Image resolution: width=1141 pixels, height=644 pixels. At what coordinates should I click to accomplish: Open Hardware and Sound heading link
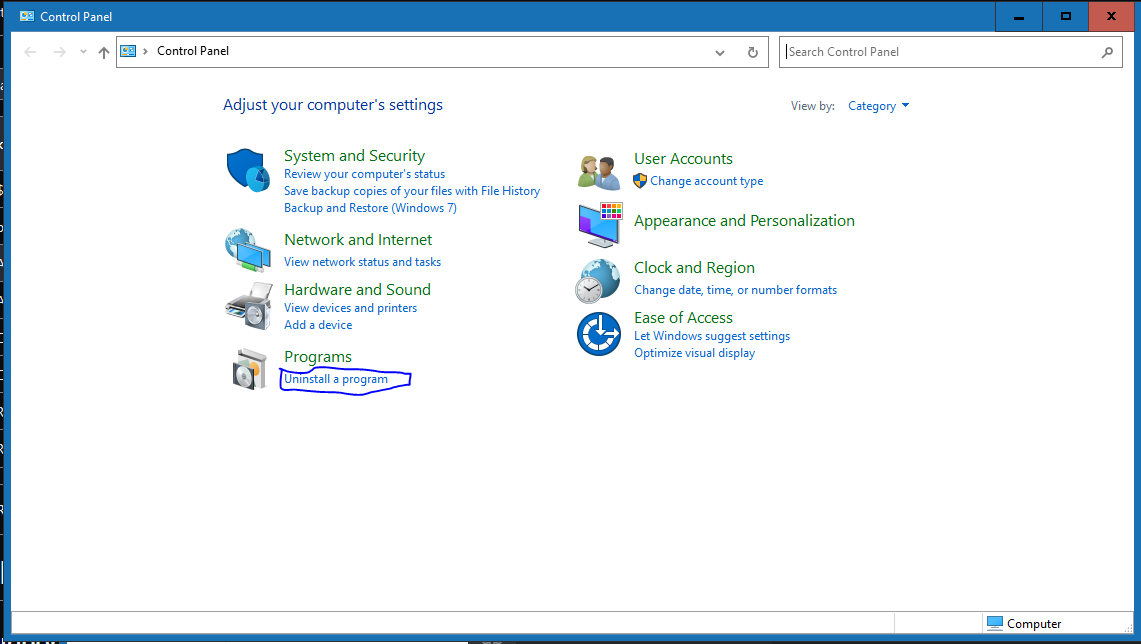(x=357, y=290)
